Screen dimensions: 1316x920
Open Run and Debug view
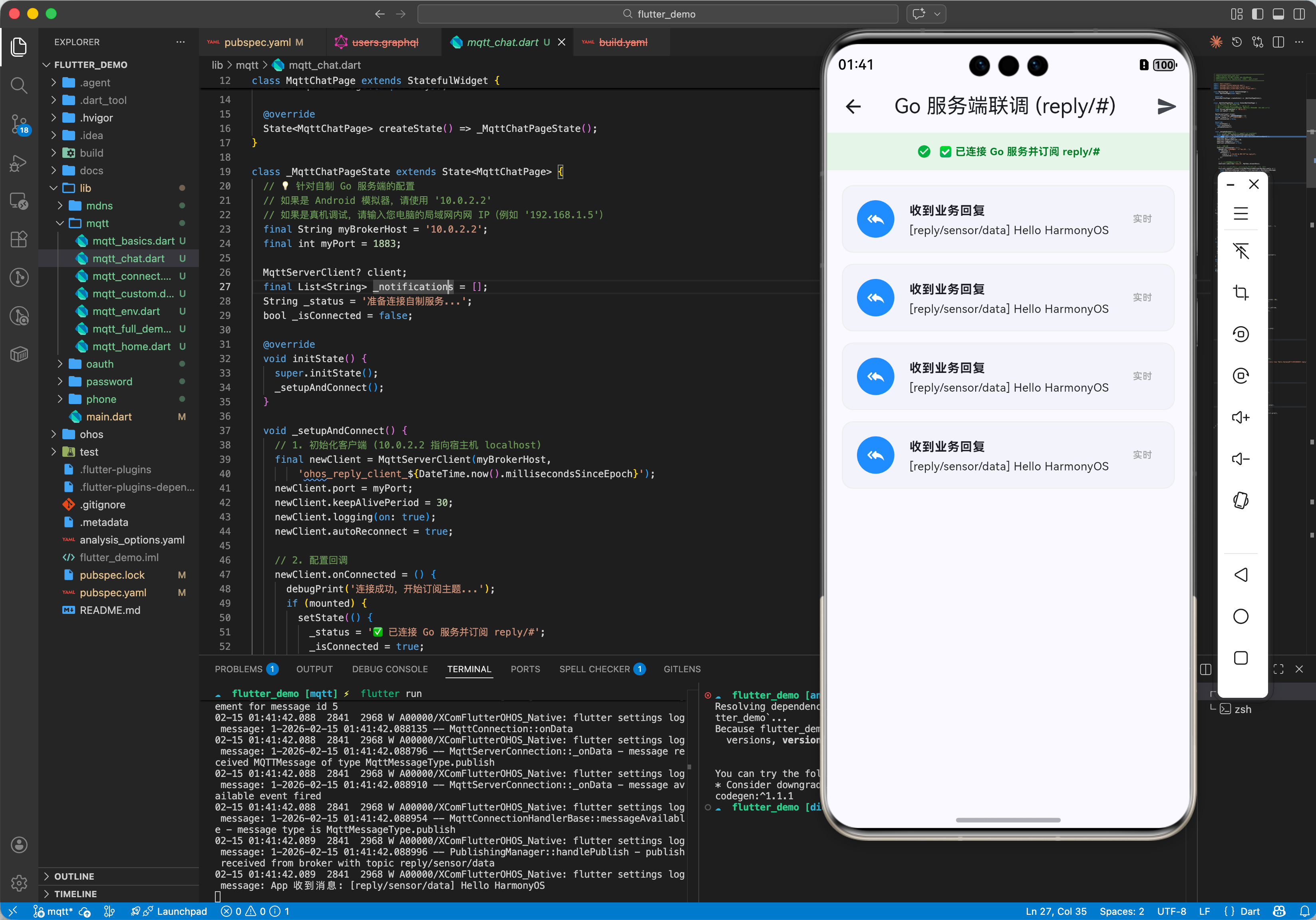(19, 163)
